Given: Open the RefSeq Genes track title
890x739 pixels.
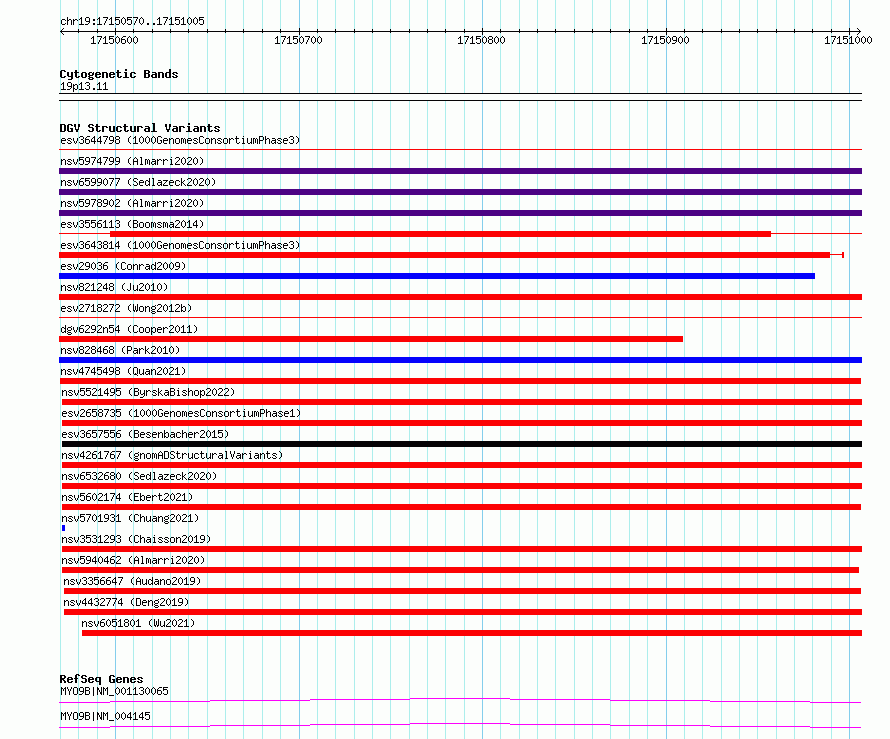Looking at the screenshot, I should point(102,679).
